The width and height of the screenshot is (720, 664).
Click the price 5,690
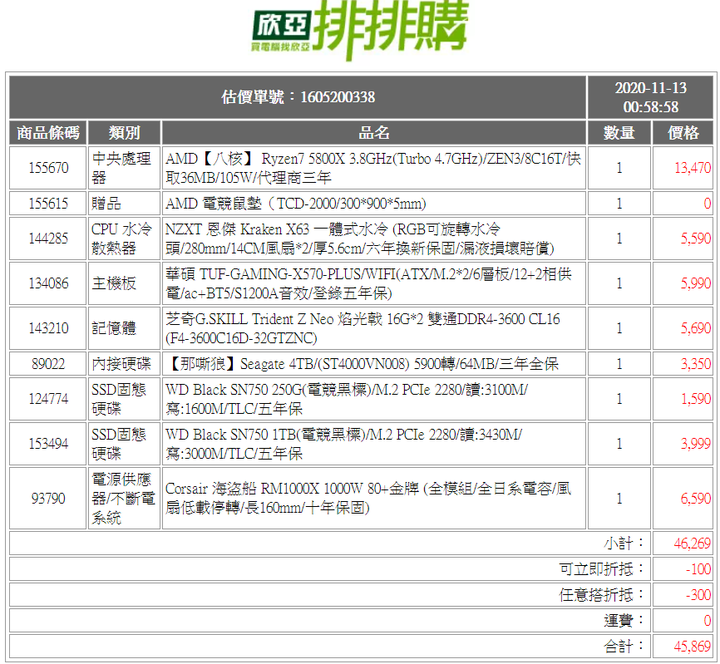[696, 328]
